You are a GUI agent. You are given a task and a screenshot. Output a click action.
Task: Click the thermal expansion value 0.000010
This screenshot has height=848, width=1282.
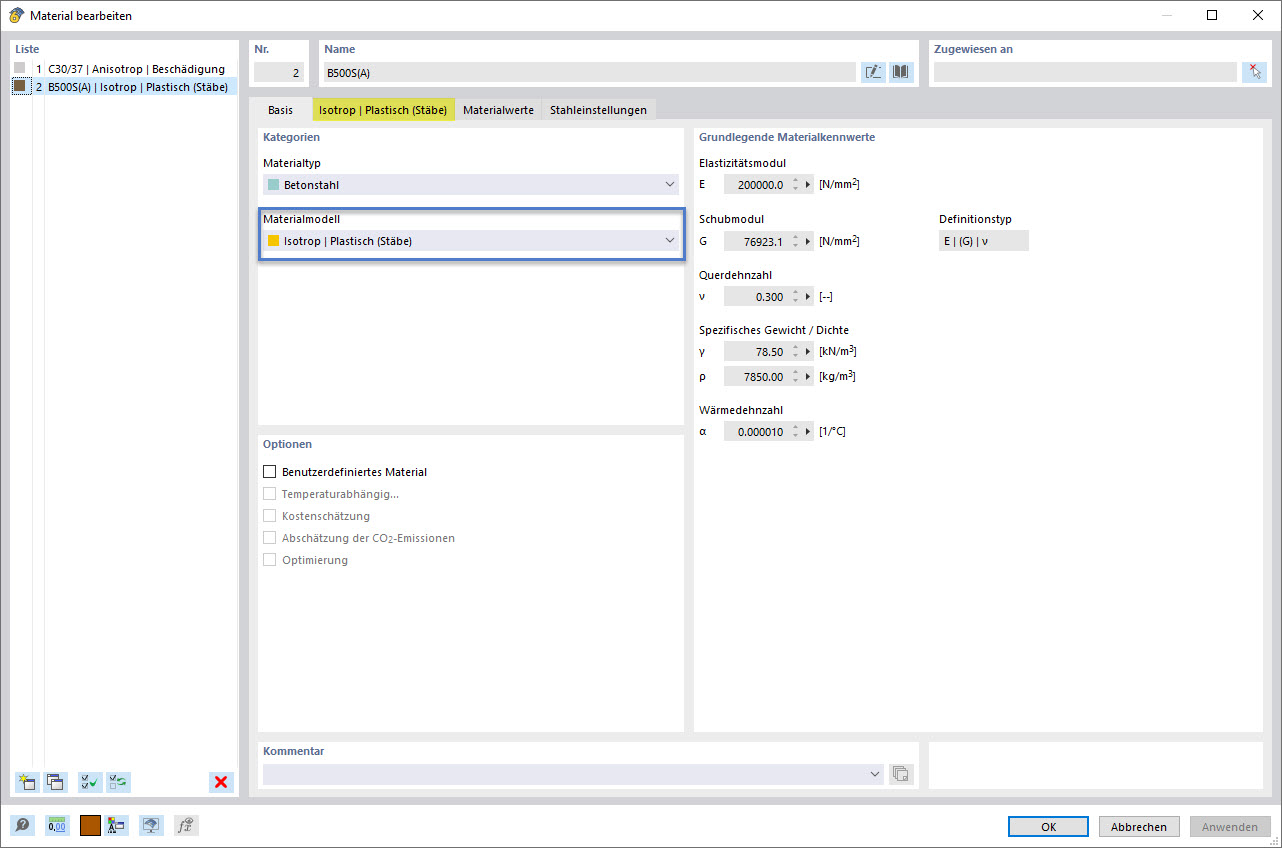(756, 432)
